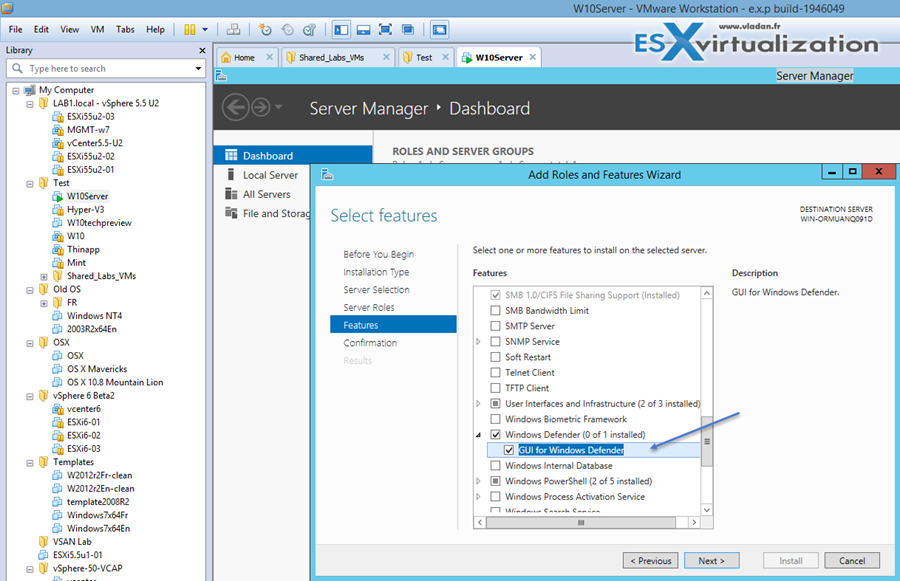Click the Library search field

pos(106,68)
